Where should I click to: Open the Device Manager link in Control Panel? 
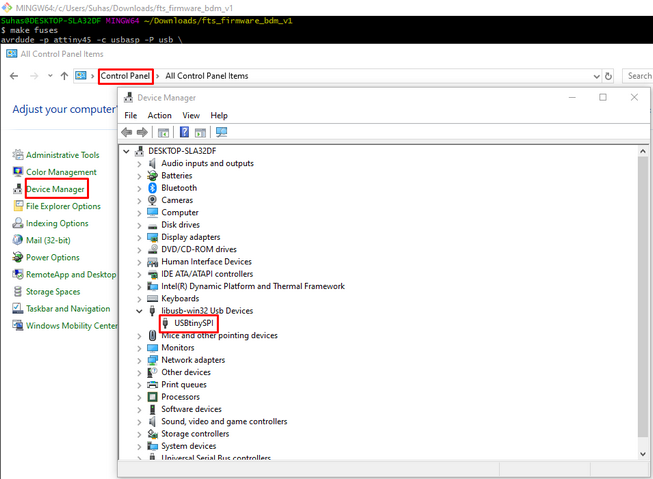(55, 189)
